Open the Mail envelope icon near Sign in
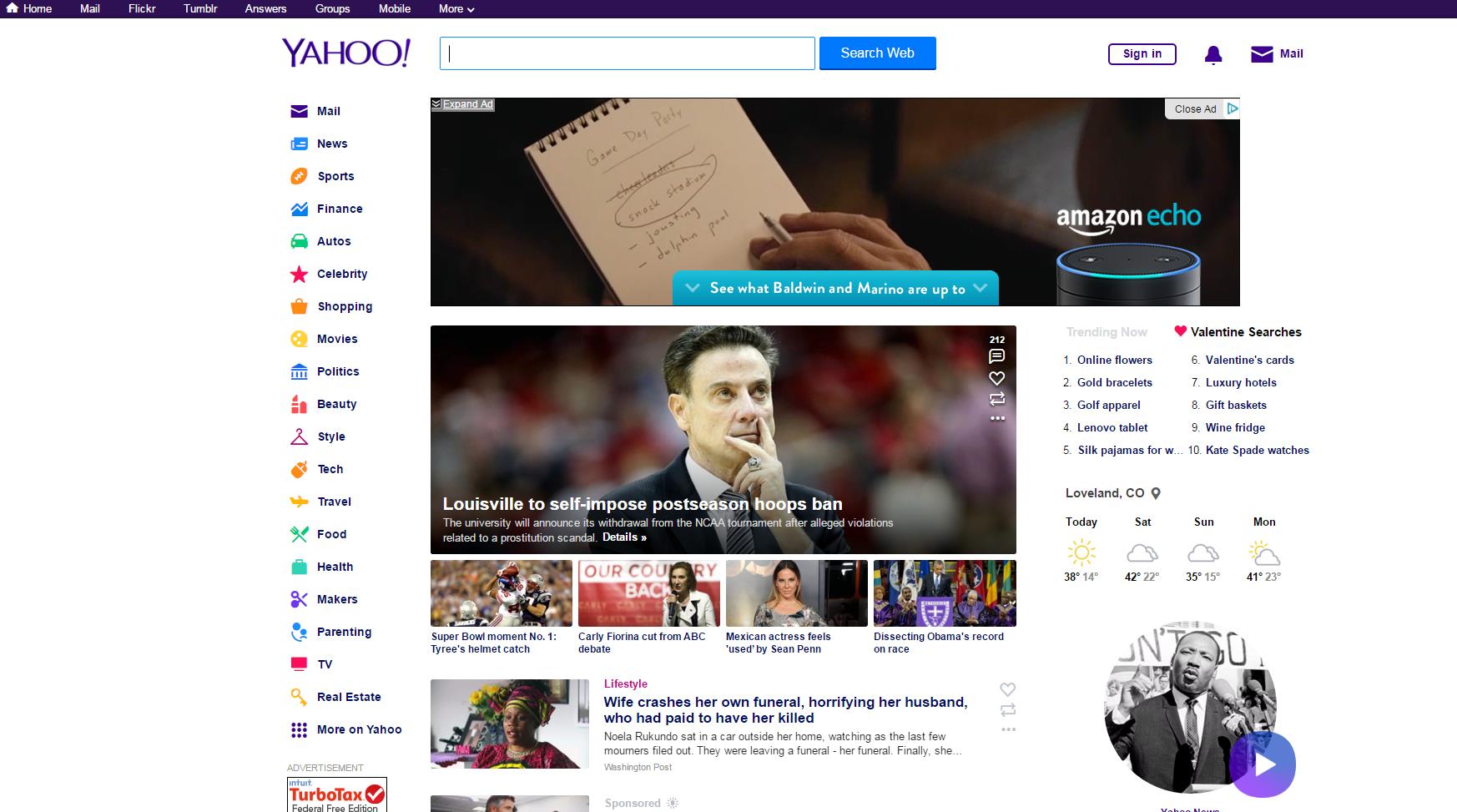The width and height of the screenshot is (1457, 812). [x=1260, y=53]
